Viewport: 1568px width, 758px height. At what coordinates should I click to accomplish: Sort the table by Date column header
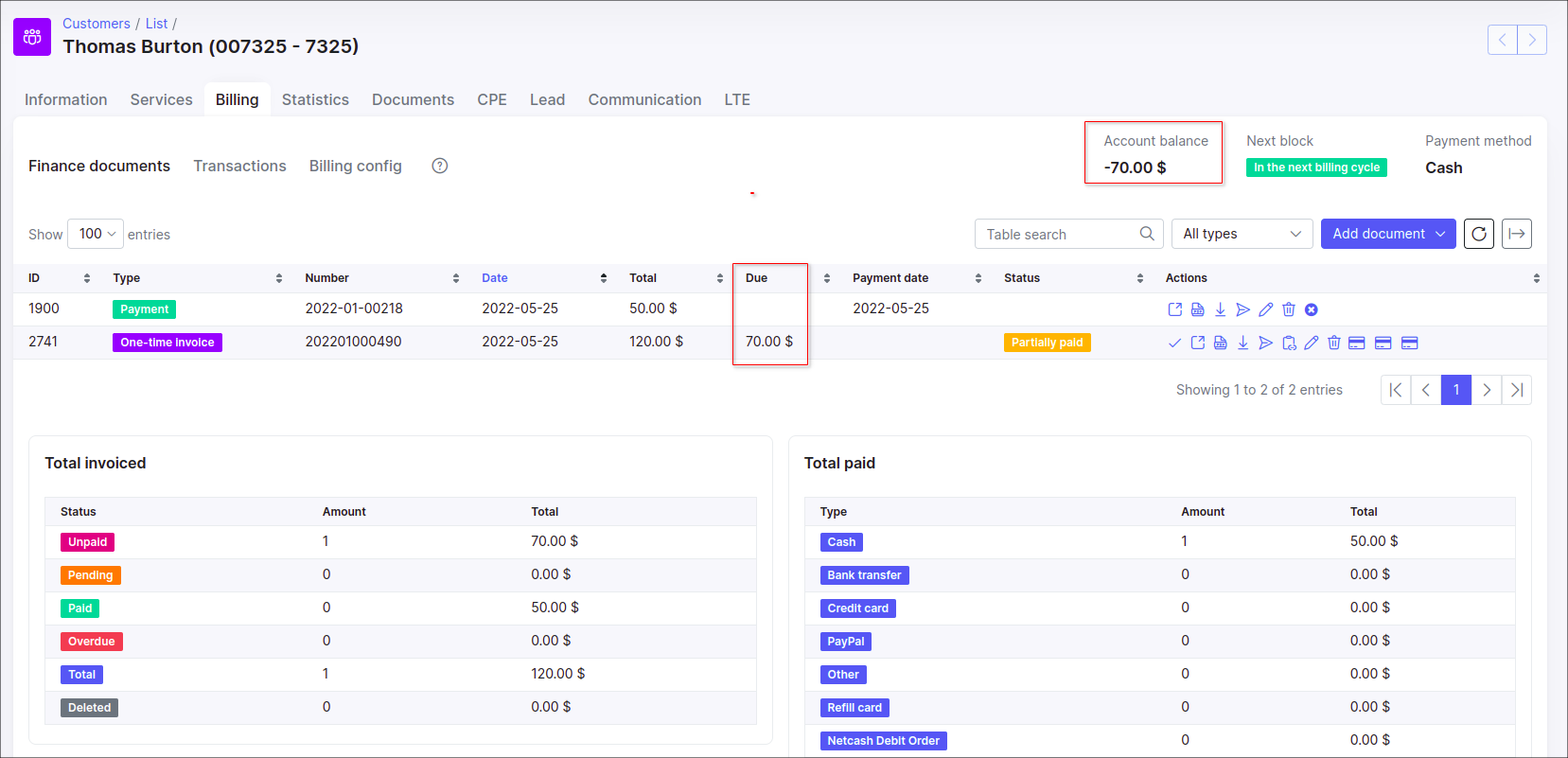click(495, 278)
